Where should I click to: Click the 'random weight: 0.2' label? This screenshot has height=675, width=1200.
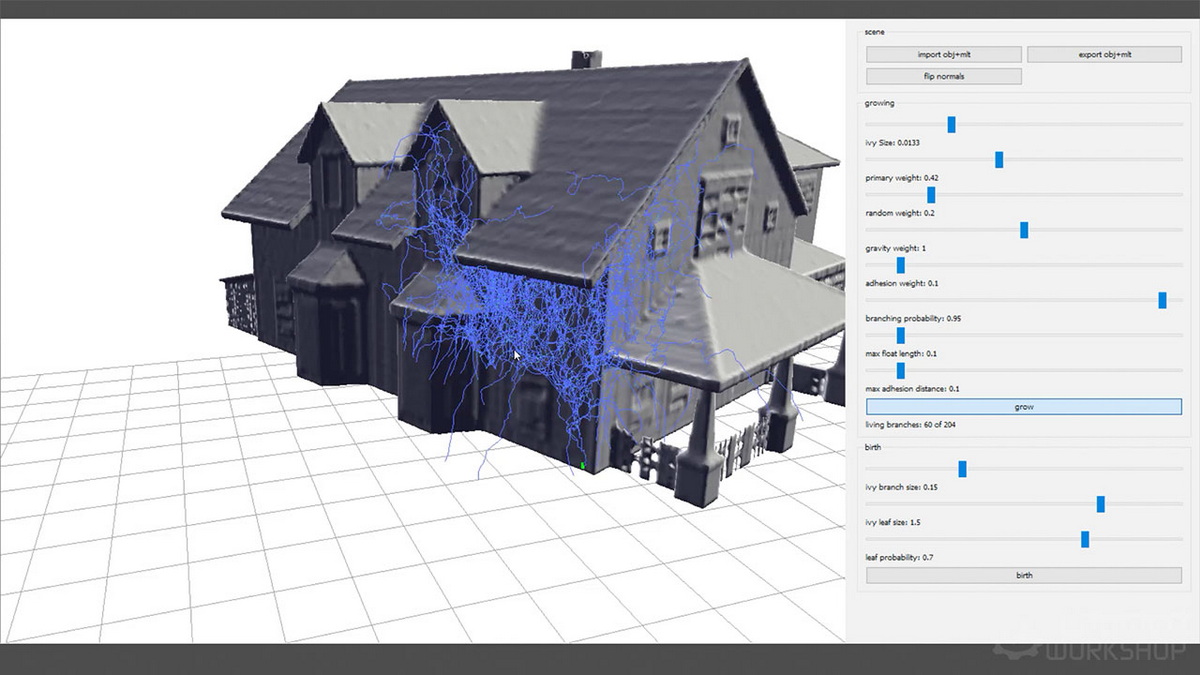[x=899, y=213]
